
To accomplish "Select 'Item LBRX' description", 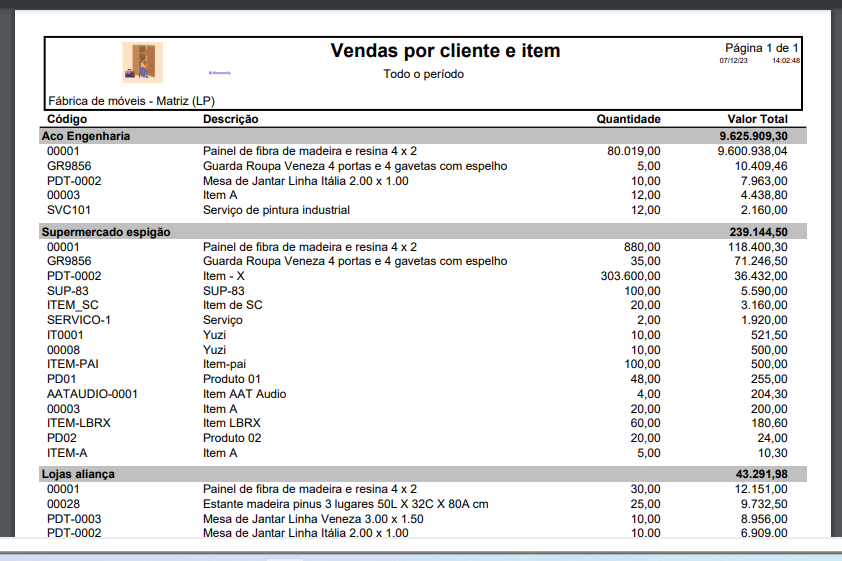I will [231, 424].
